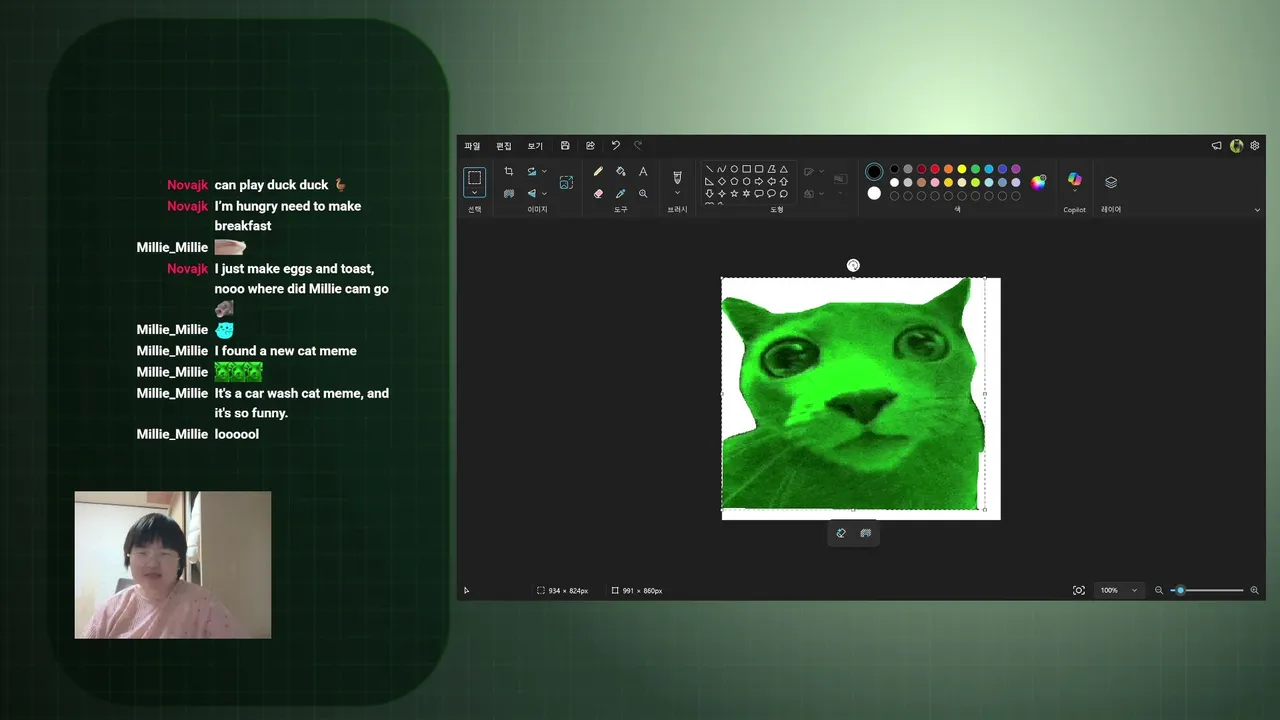1280x720 pixels.
Task: Toggle the Layers panel
Action: click(x=1111, y=182)
